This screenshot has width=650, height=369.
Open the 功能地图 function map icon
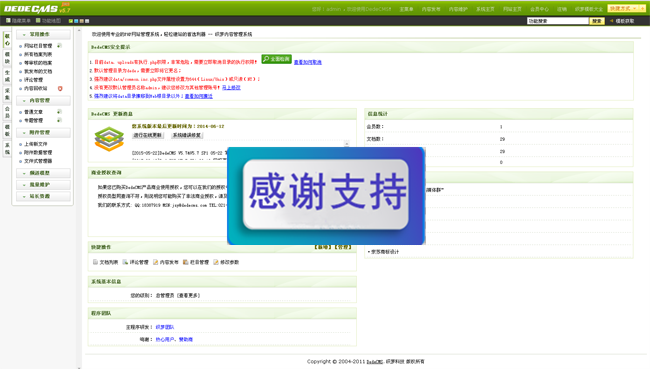click(x=38, y=20)
